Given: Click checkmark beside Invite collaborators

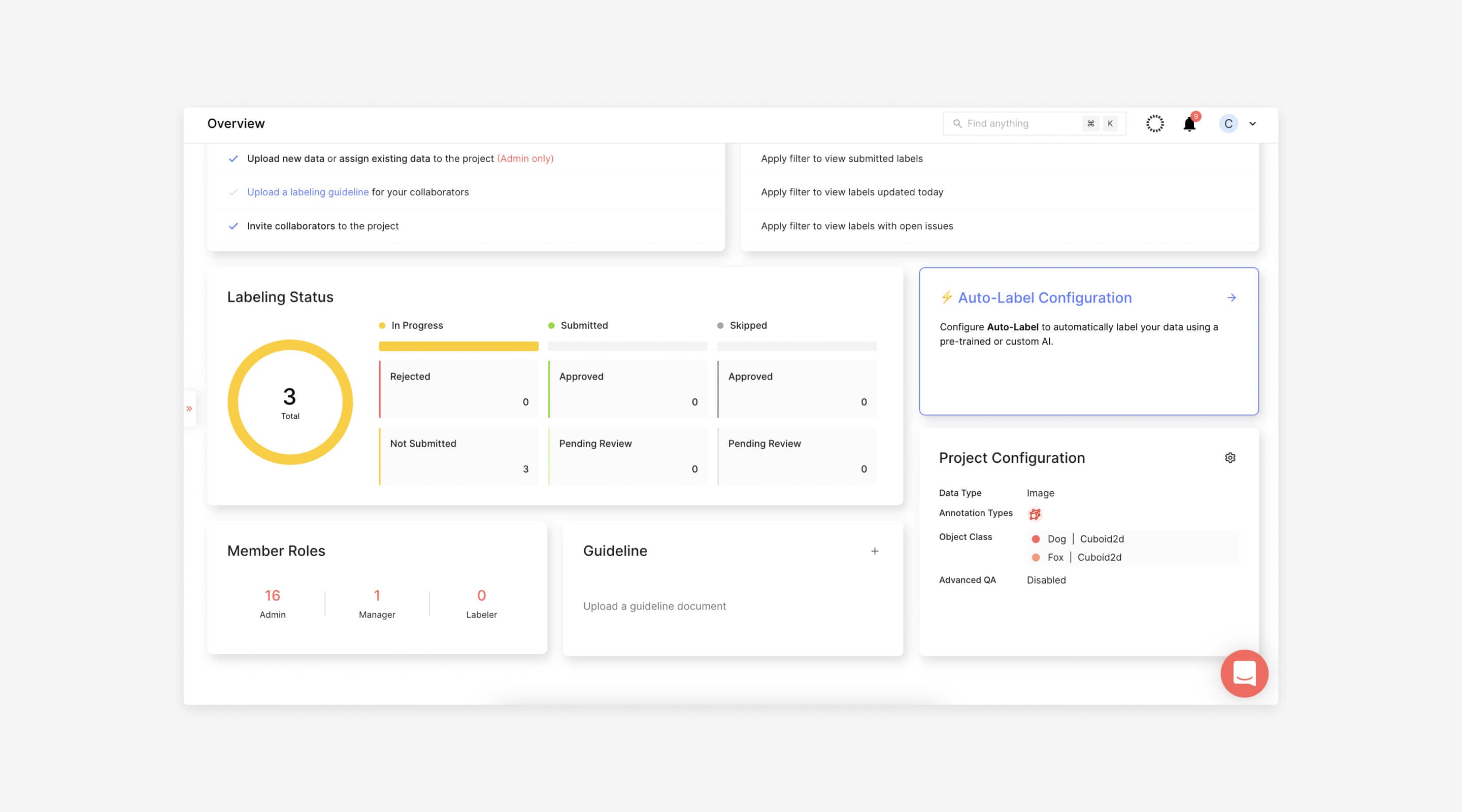Looking at the screenshot, I should [234, 226].
